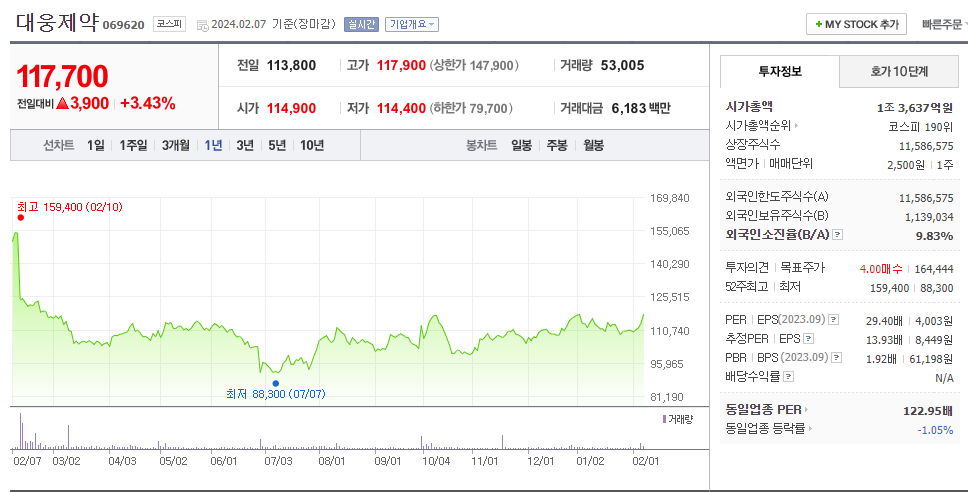The height and width of the screenshot is (492, 968).
Task: Click the 최저 88,300 (07/07) chart label
Action: tap(275, 394)
